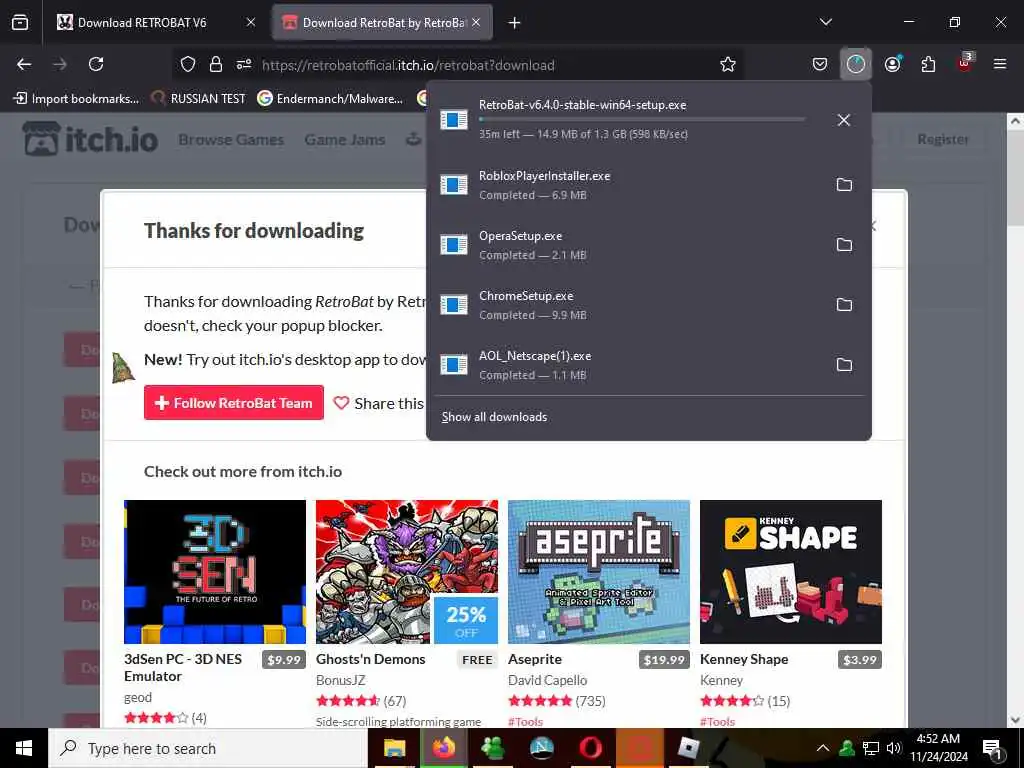
Task: Open Windows Start menu
Action: 24,748
